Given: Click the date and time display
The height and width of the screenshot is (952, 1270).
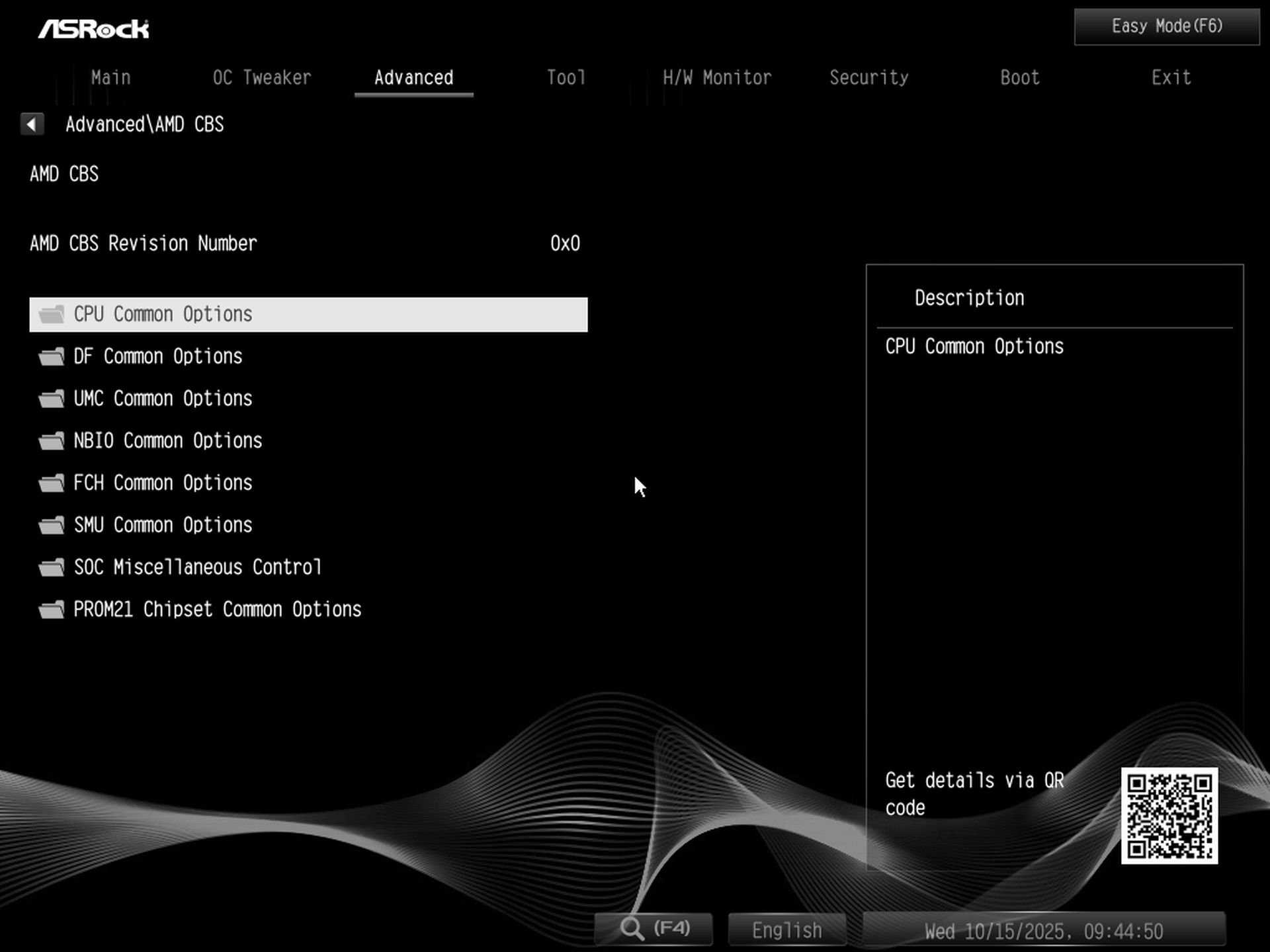Looking at the screenshot, I should pos(1045,930).
